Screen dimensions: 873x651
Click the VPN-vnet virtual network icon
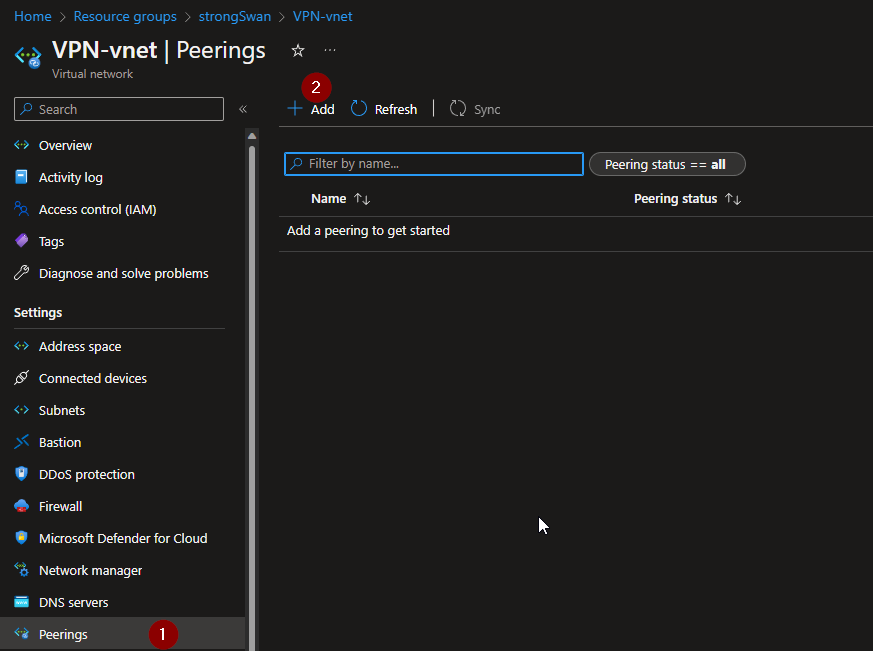[x=28, y=56]
